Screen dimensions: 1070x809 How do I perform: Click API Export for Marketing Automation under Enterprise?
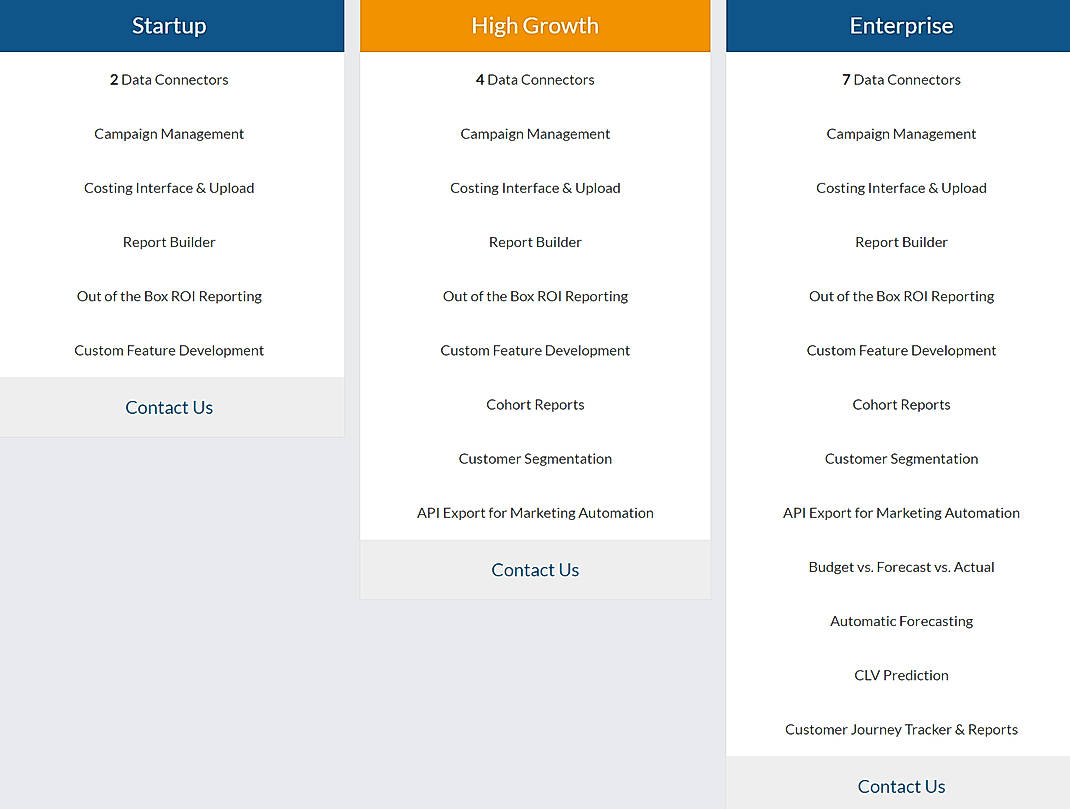[901, 512]
